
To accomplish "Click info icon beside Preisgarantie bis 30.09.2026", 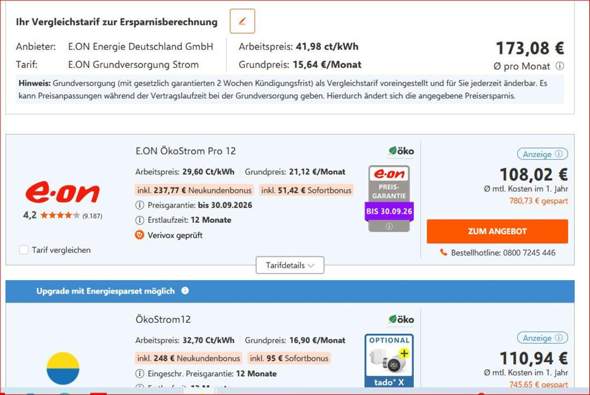I will point(140,205).
